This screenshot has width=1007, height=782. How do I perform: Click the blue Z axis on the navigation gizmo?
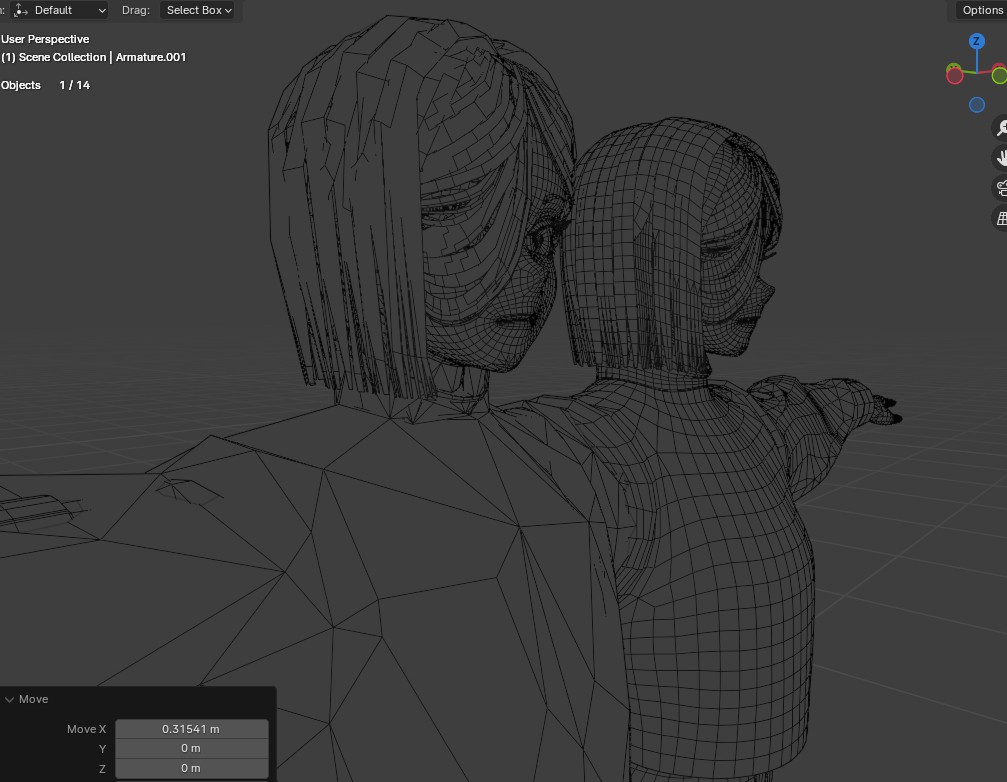tap(975, 41)
